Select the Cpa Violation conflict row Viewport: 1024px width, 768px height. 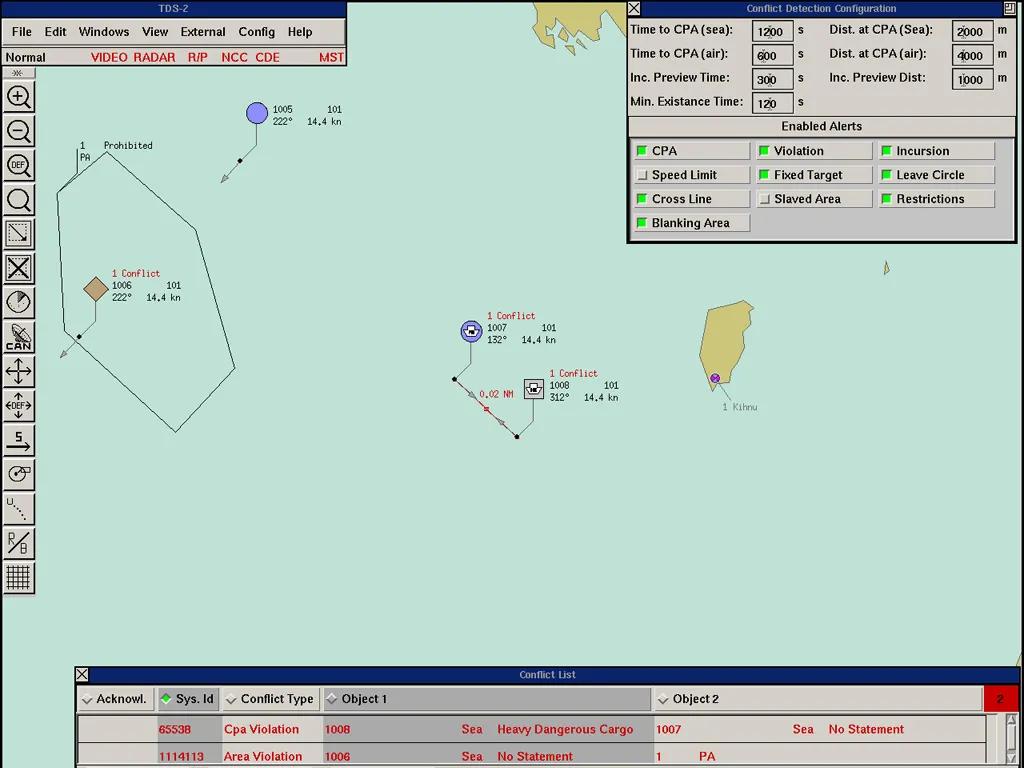pyautogui.click(x=260, y=729)
